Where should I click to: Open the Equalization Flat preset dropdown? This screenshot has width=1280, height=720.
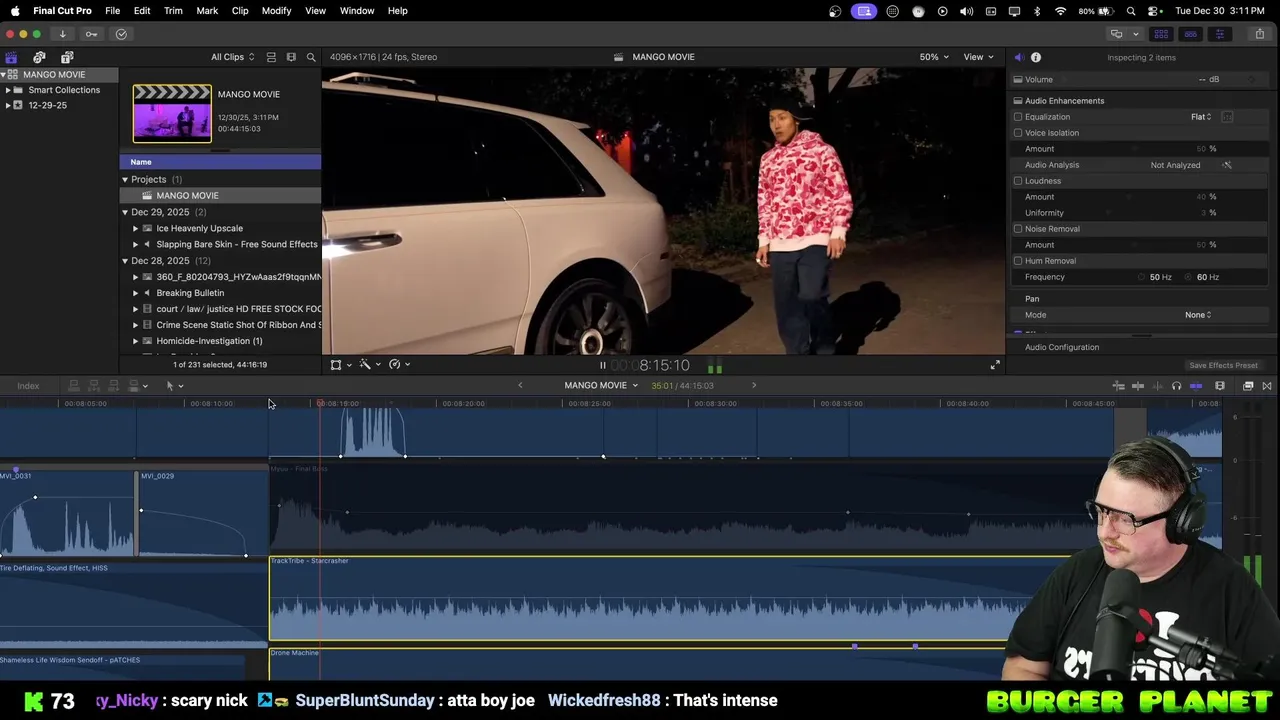[1201, 117]
